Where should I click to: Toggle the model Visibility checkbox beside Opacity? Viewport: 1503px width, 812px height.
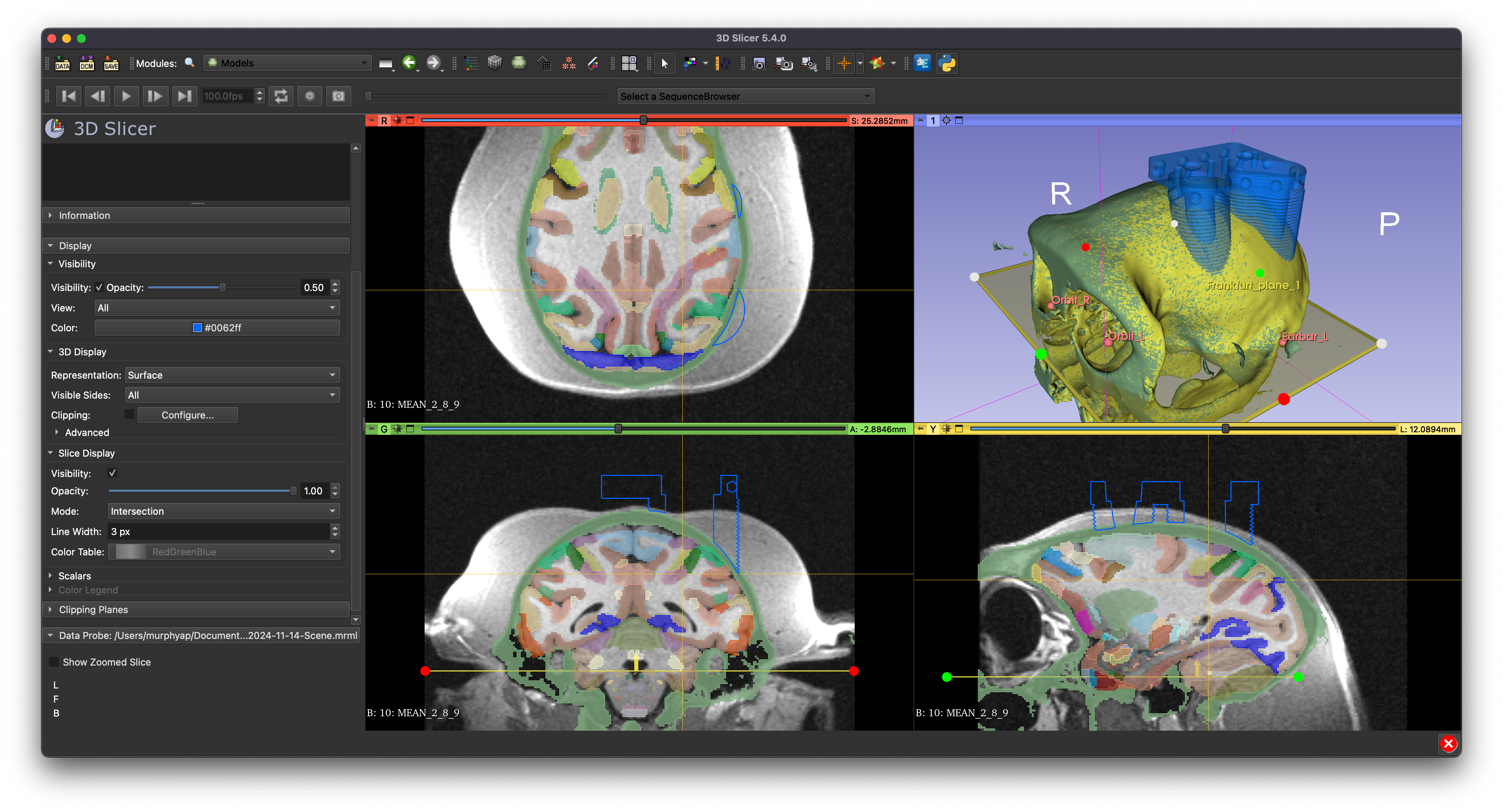(x=99, y=287)
